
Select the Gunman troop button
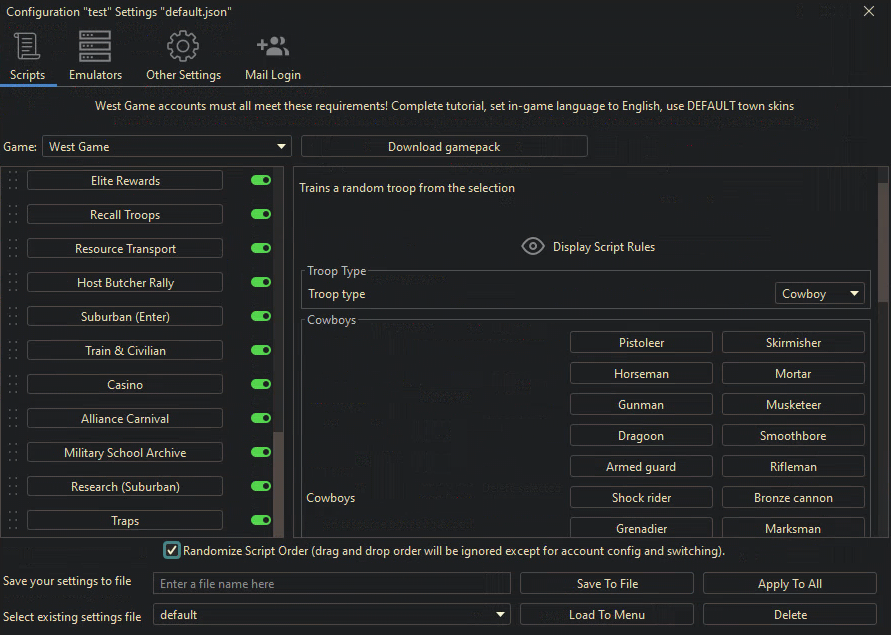tap(641, 405)
